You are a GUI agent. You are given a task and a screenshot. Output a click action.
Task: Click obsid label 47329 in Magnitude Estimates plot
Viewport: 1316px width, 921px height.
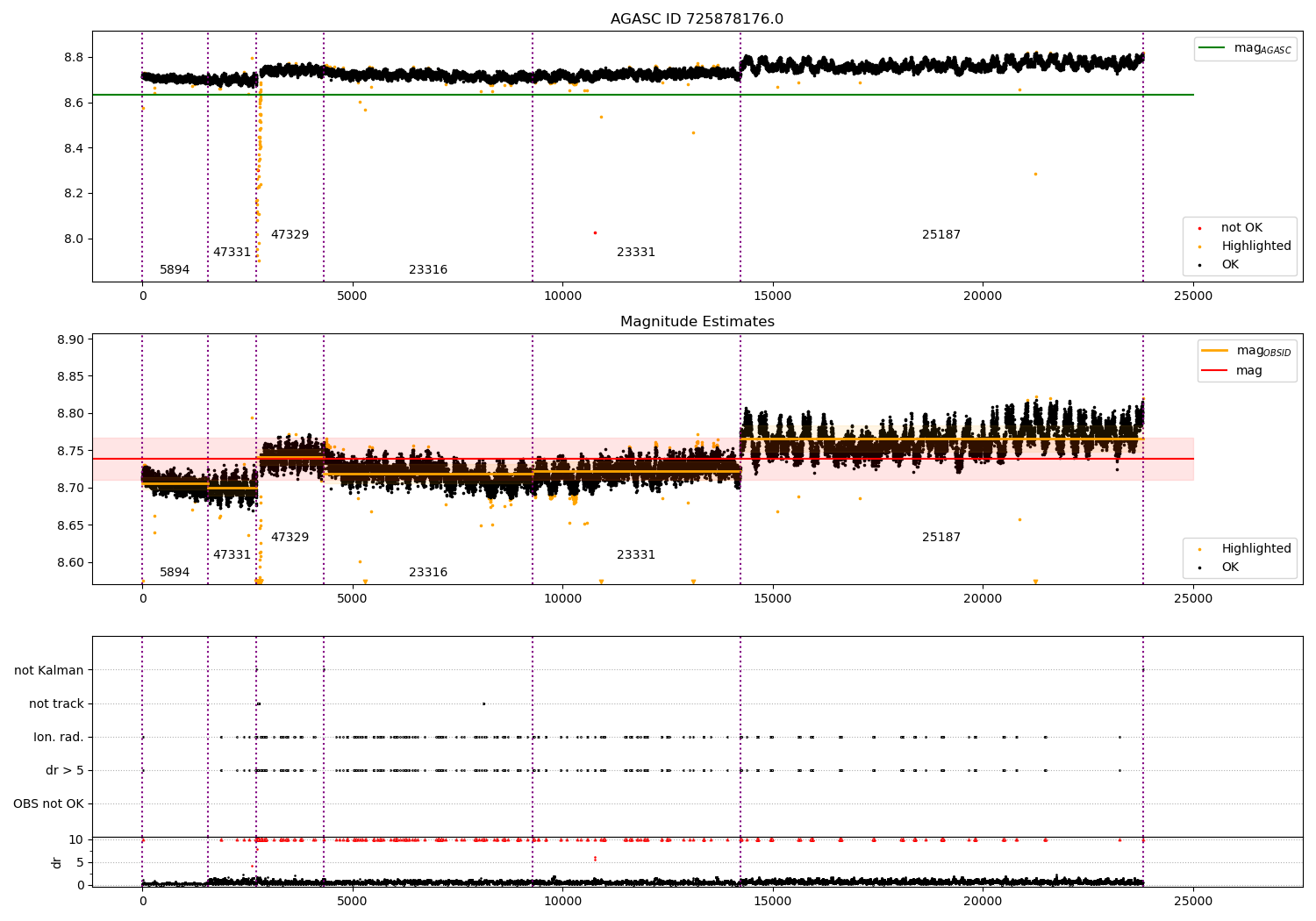(x=290, y=538)
